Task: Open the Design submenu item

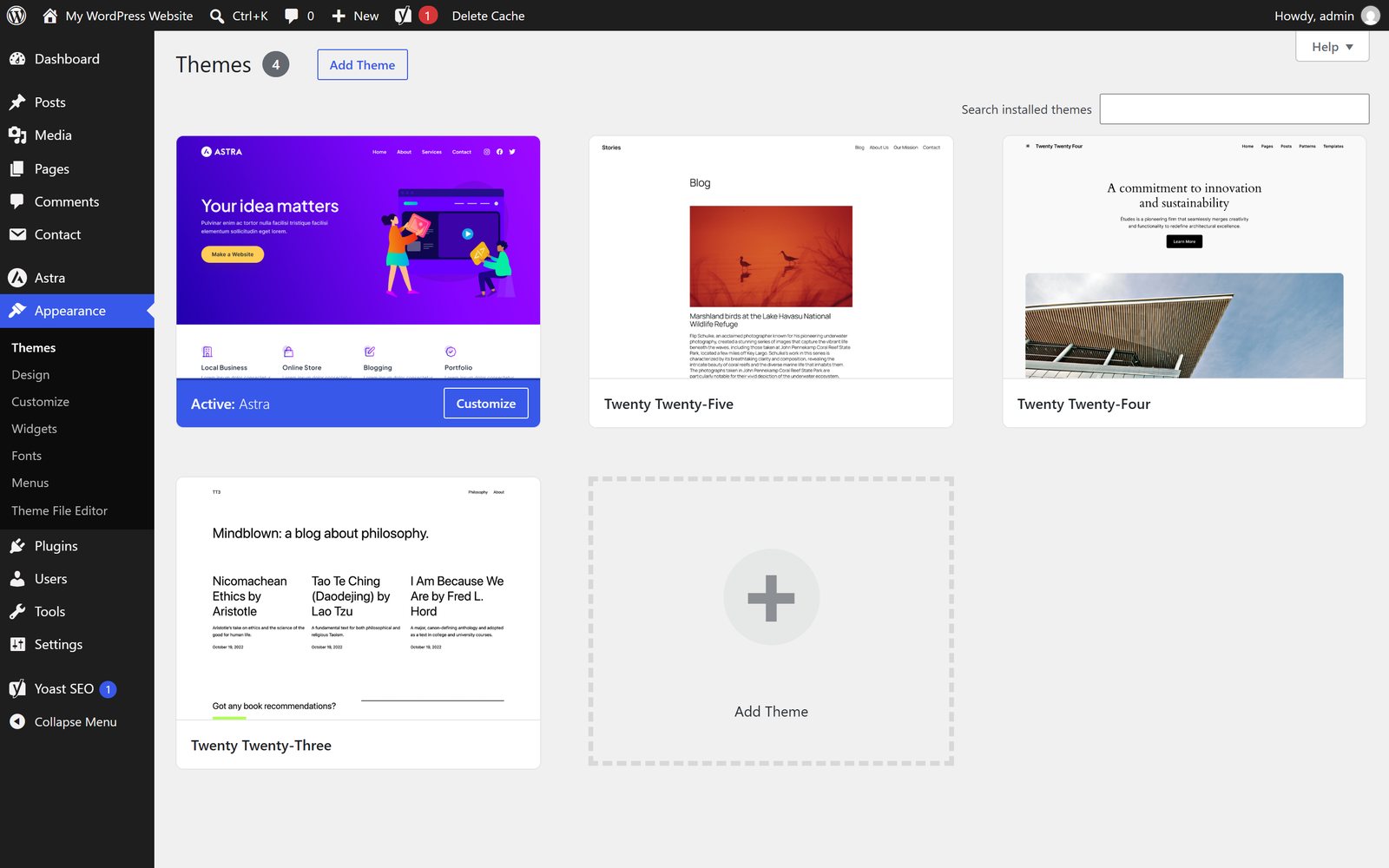Action: [30, 375]
